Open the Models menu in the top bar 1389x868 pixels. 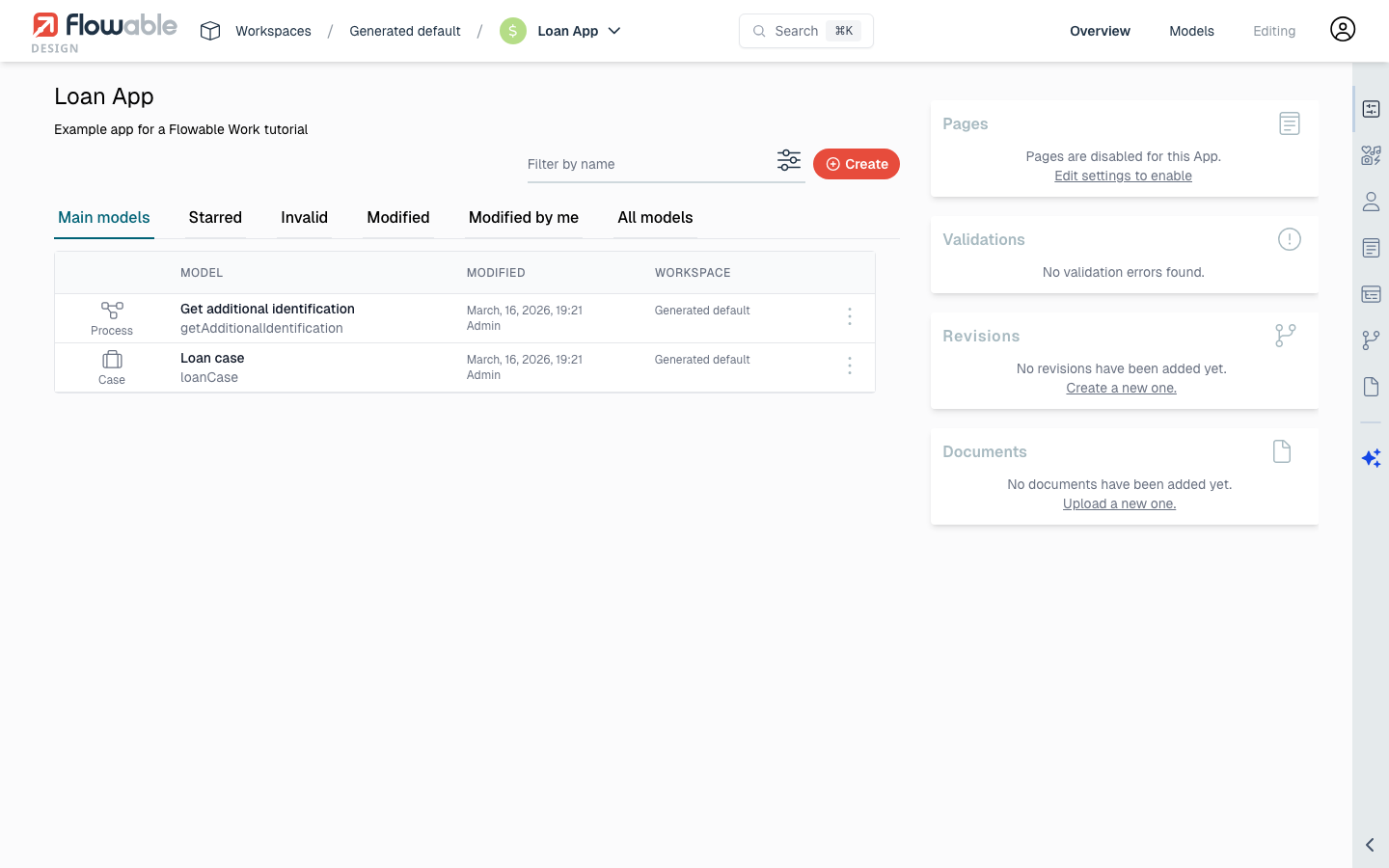(x=1191, y=31)
